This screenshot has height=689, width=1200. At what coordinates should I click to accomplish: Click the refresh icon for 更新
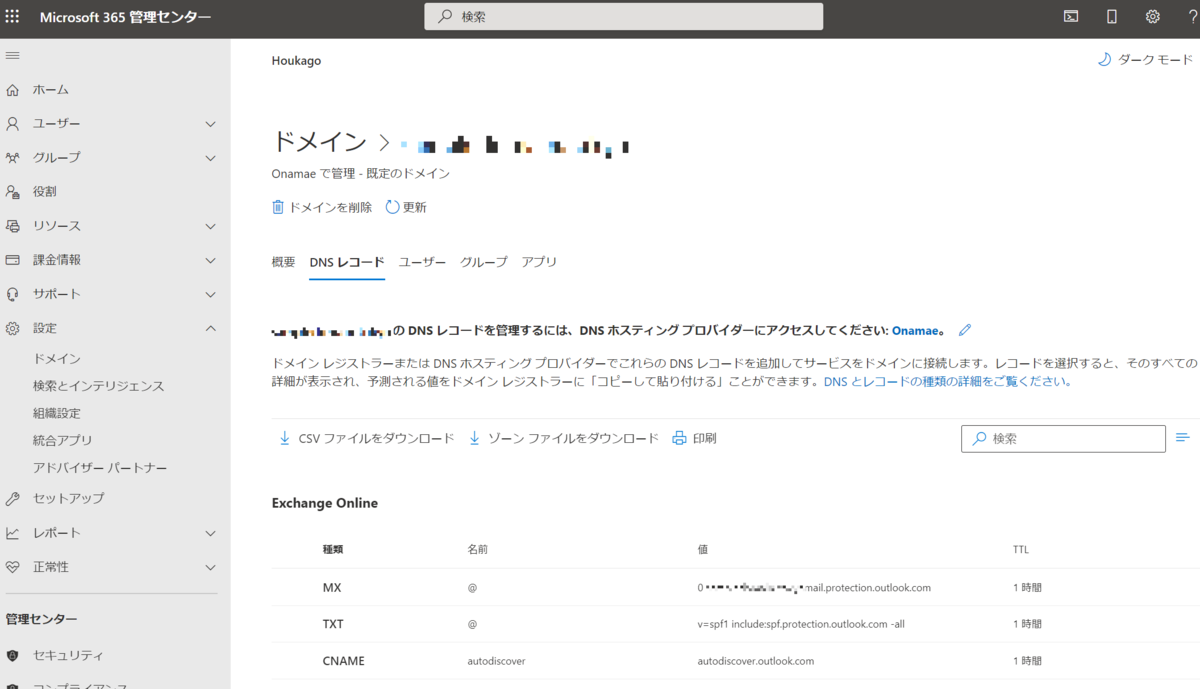[x=392, y=207]
